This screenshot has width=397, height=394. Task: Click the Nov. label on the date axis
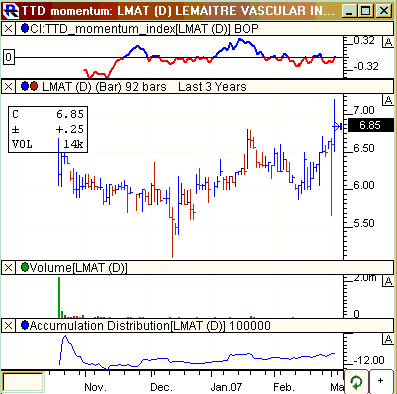point(95,387)
